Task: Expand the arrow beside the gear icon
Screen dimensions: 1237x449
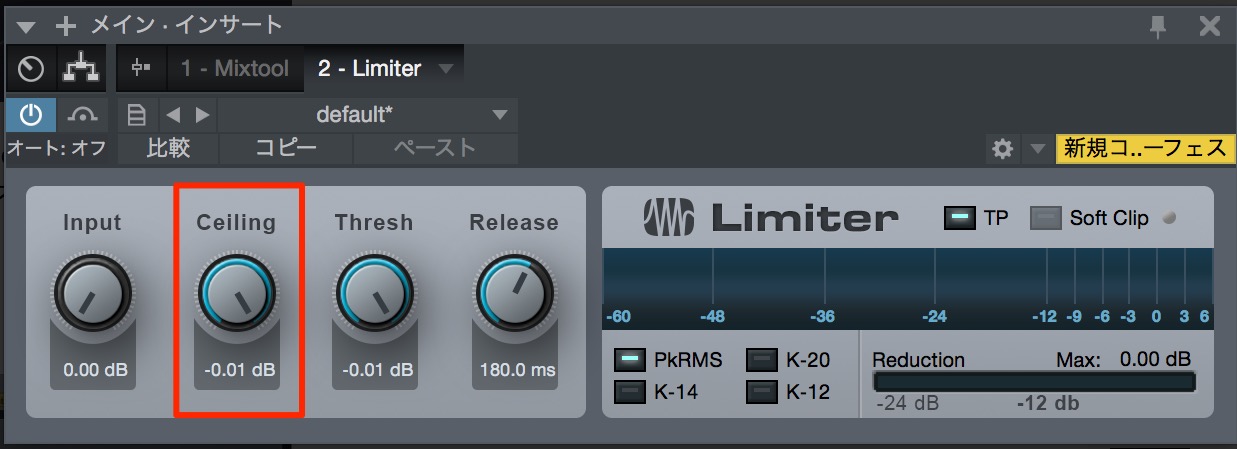Action: [x=1037, y=150]
